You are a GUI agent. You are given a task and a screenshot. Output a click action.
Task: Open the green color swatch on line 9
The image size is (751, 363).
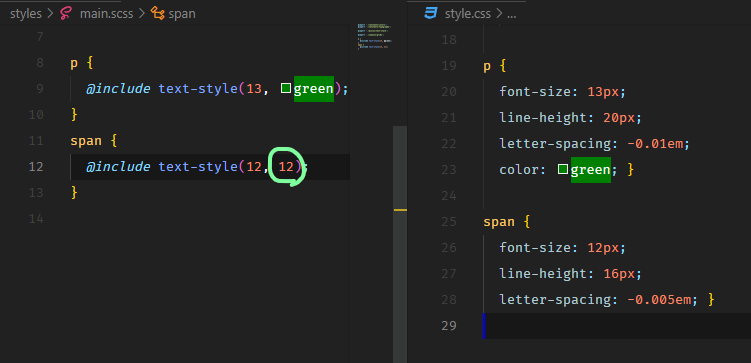pyautogui.click(x=286, y=88)
